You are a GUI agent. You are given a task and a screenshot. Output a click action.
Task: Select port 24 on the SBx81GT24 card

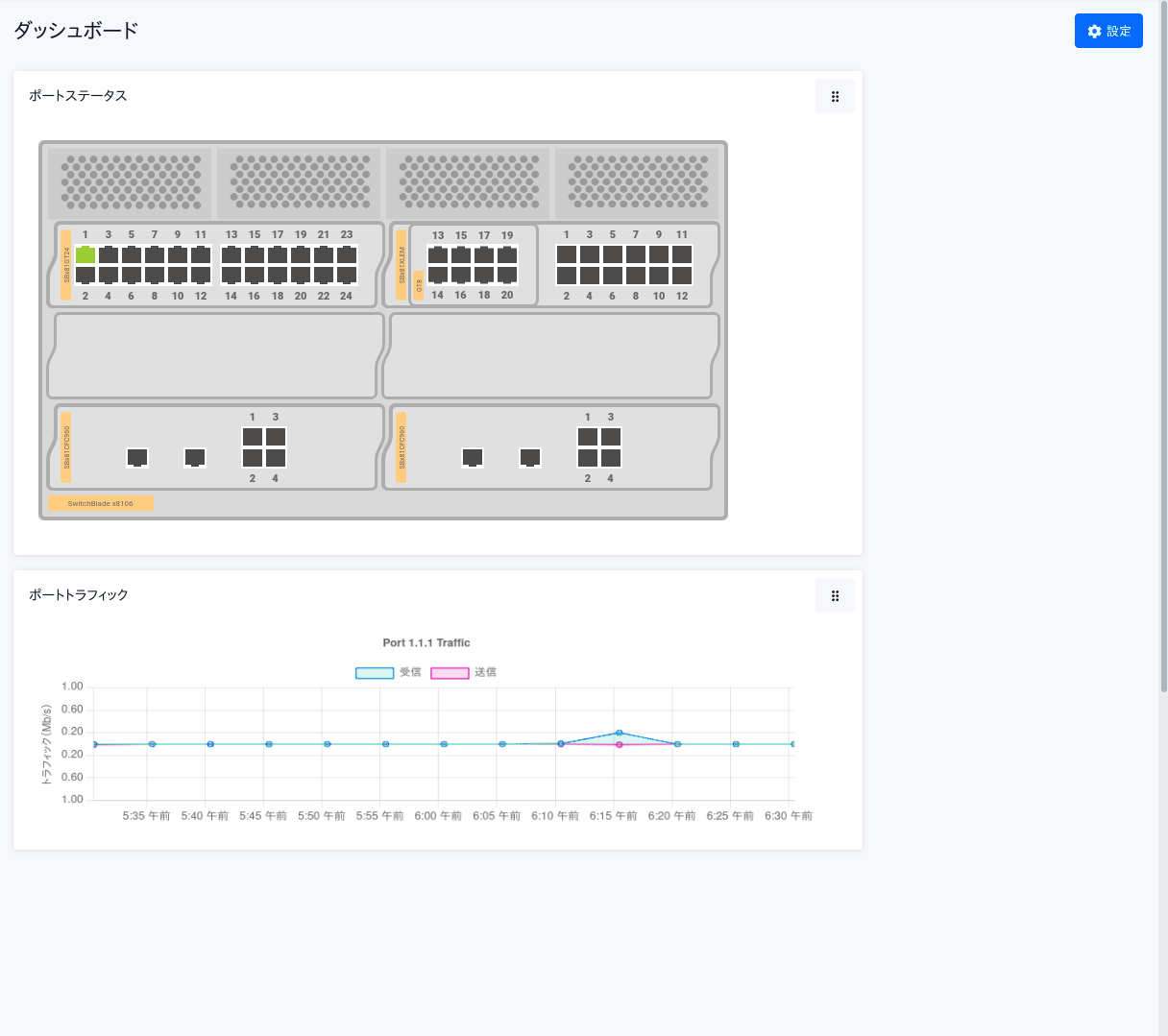(347, 276)
